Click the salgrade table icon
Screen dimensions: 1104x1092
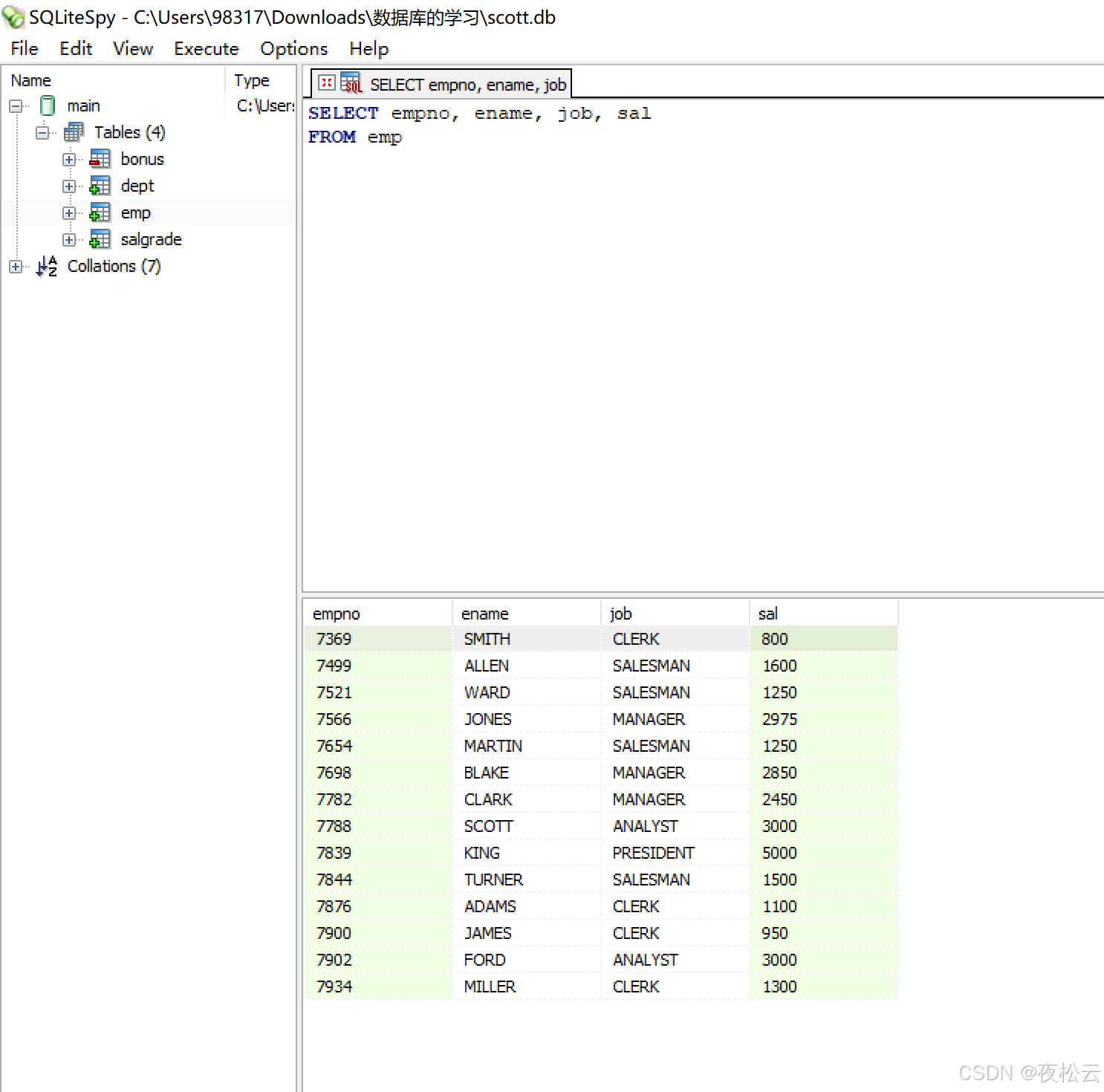99,238
